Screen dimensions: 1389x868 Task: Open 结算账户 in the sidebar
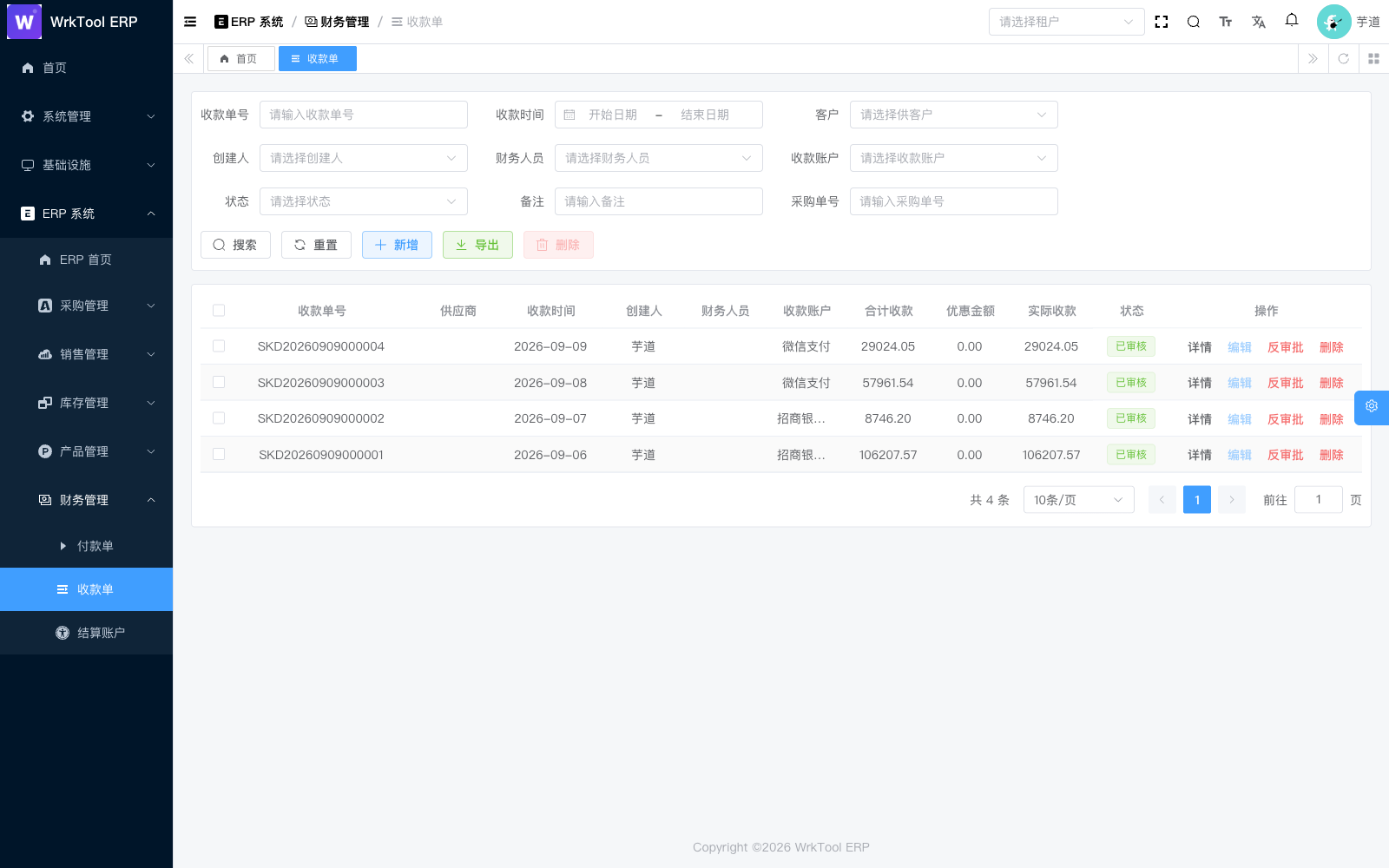[x=86, y=633]
